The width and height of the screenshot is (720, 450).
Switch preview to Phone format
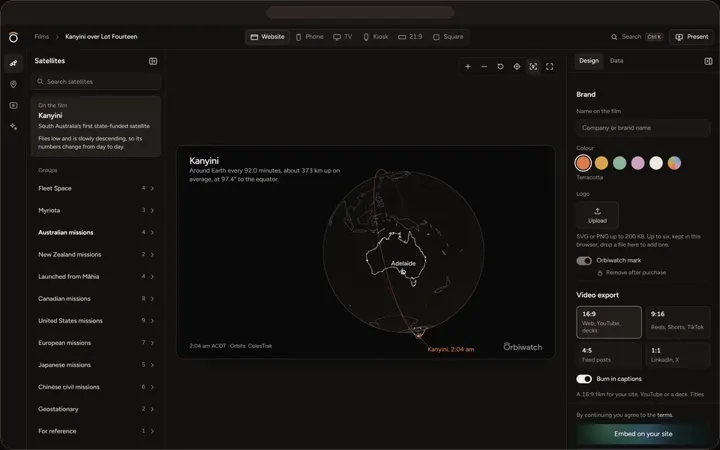309,37
